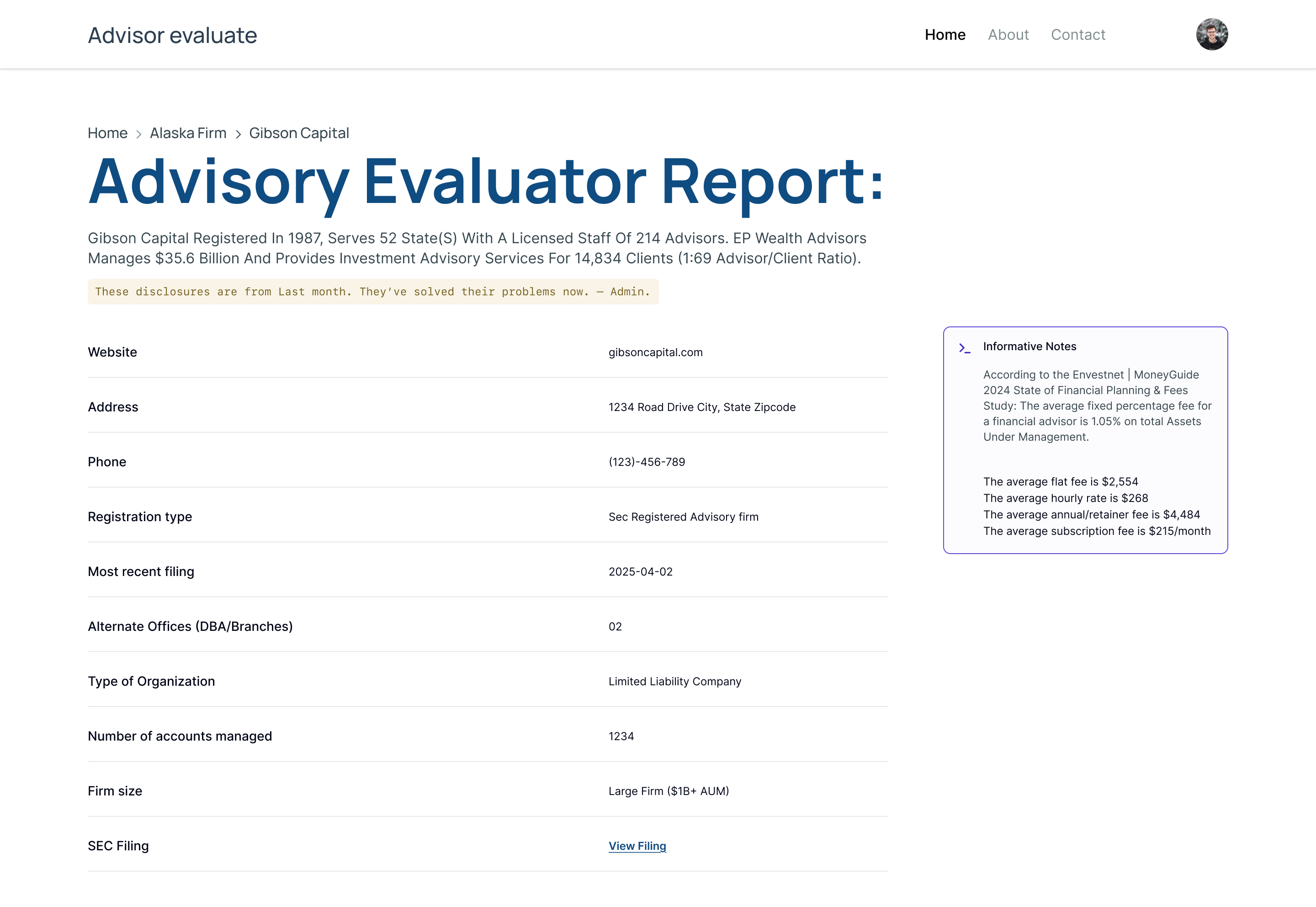The image size is (1316, 907).
Task: Select Gibson Capital in the breadcrumb trail
Action: pos(299,133)
